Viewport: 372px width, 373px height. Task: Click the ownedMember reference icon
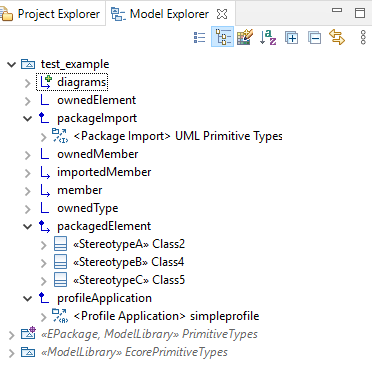tap(44, 154)
